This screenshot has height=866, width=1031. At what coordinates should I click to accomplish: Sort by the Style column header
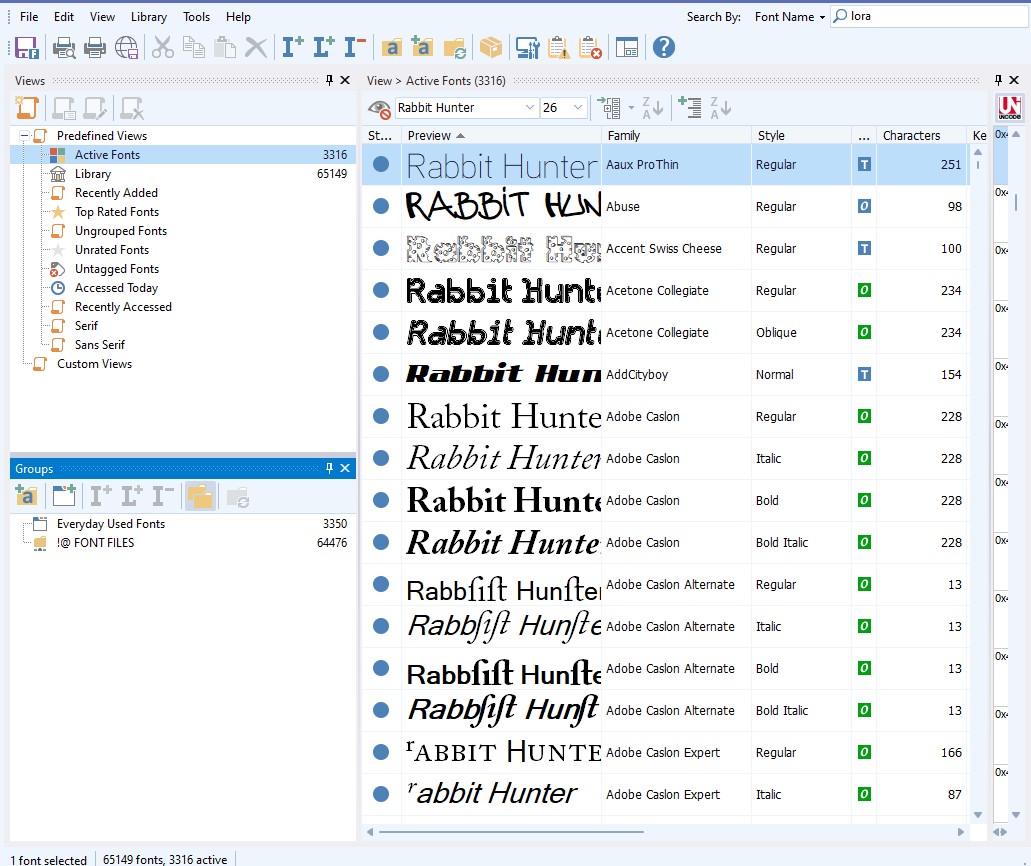[x=801, y=135]
